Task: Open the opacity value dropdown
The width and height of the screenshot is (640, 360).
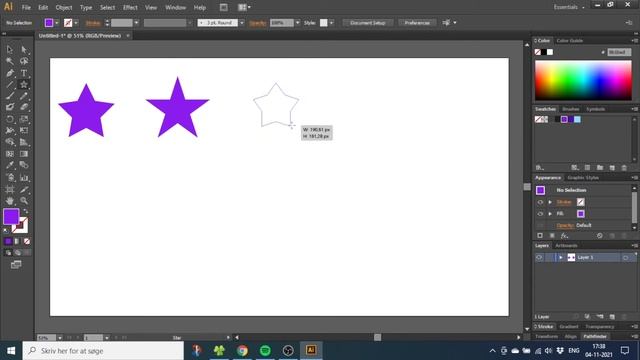Action: [x=298, y=23]
